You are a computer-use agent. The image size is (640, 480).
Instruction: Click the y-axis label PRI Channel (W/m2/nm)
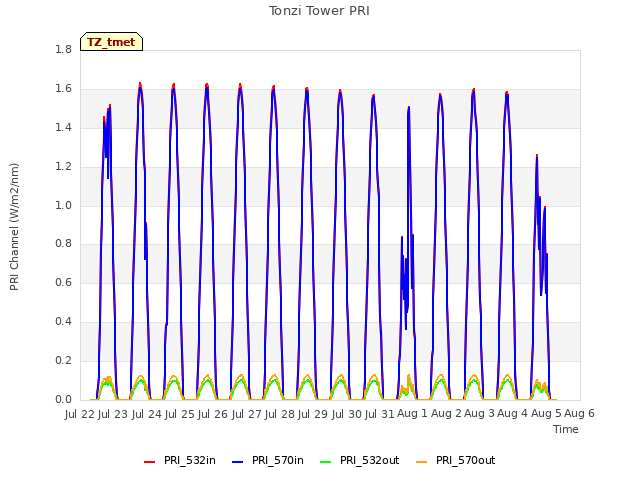[14, 227]
